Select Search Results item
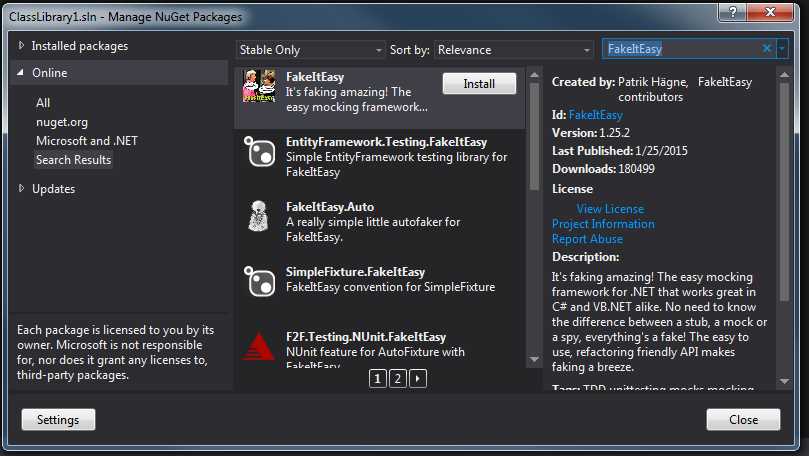The image size is (809, 456). 73,160
